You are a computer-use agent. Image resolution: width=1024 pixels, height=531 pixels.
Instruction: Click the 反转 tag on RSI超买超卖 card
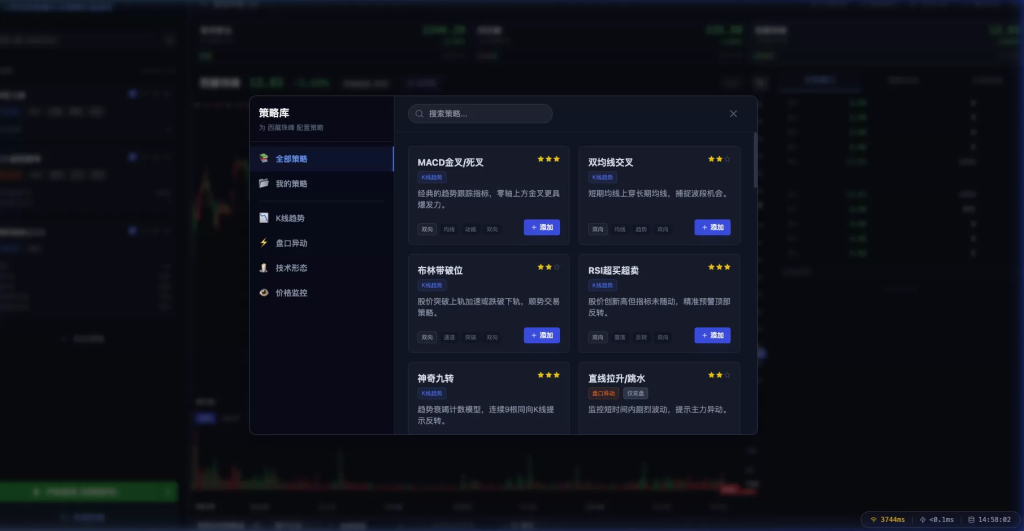click(641, 338)
